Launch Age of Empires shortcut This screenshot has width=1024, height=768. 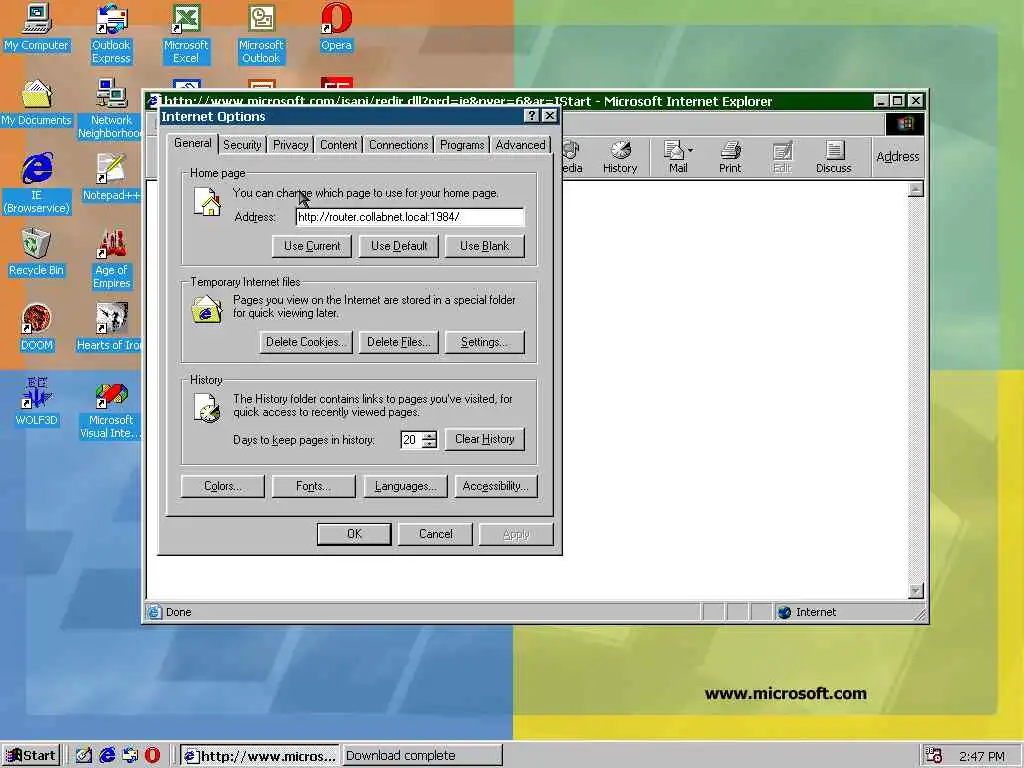coord(111,259)
